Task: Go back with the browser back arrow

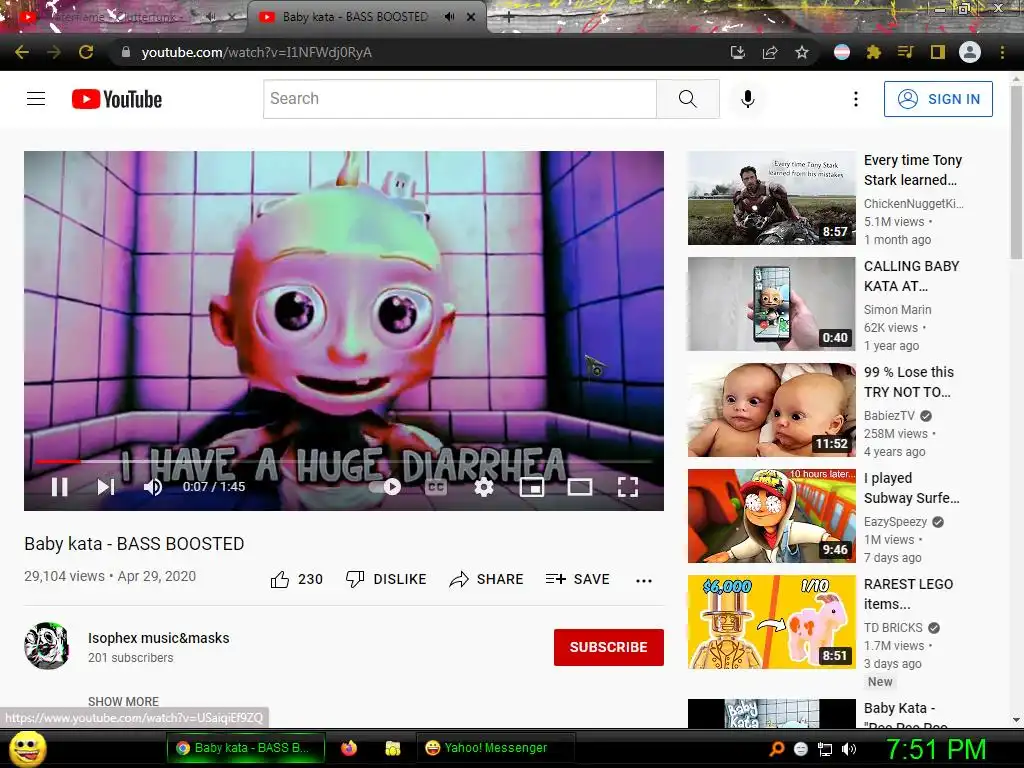Action: (22, 52)
